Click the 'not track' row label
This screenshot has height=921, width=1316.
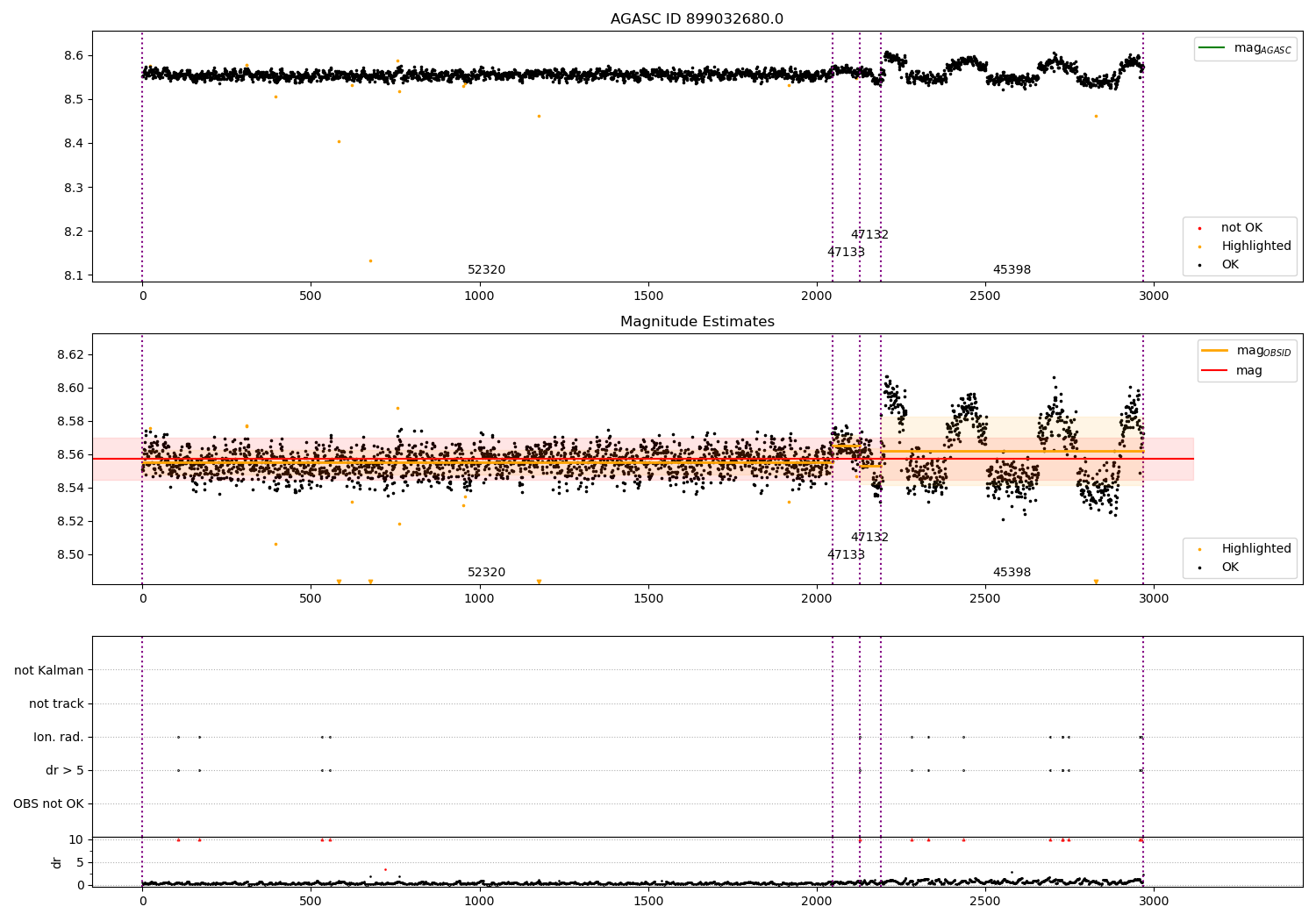point(56,704)
